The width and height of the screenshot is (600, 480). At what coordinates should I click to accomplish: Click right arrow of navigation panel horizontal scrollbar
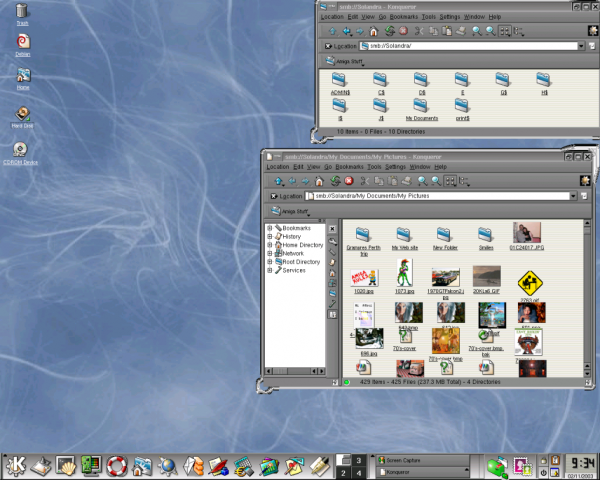[x=322, y=371]
